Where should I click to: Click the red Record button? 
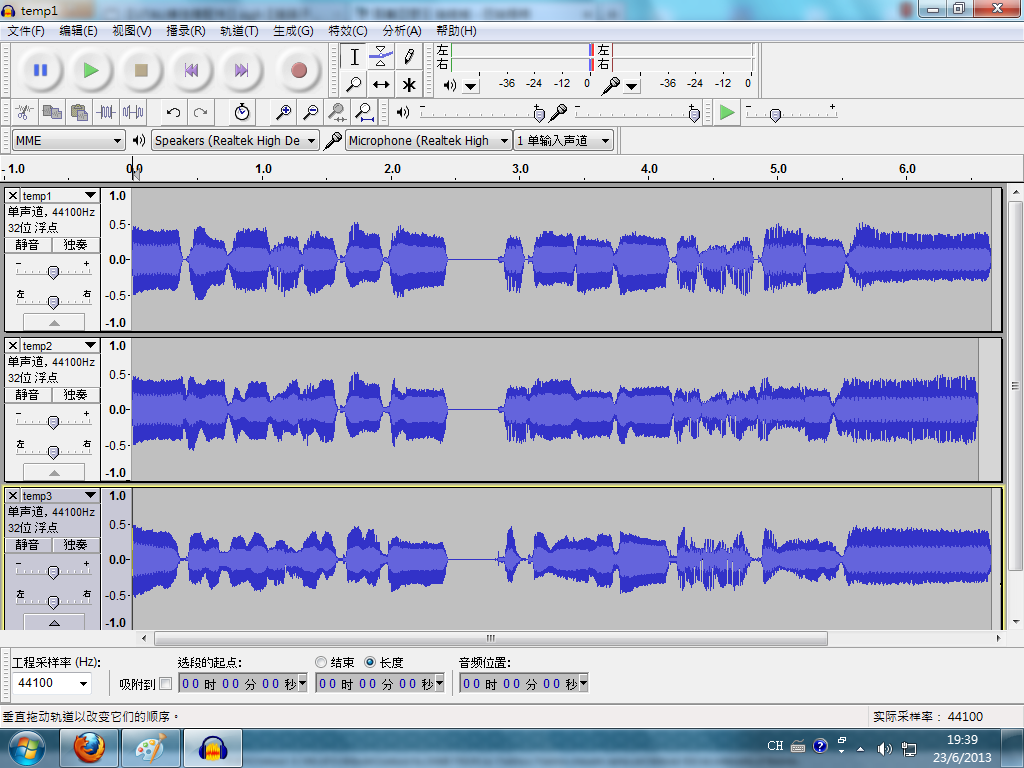298,70
